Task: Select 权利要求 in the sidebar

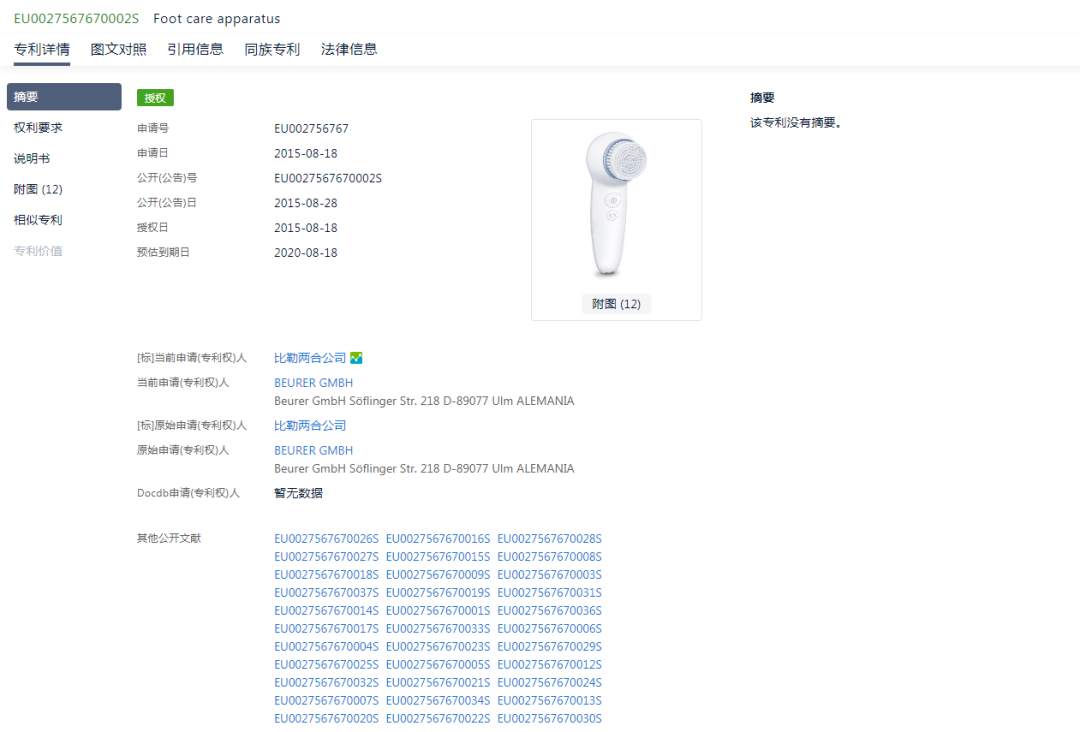Action: [x=38, y=128]
